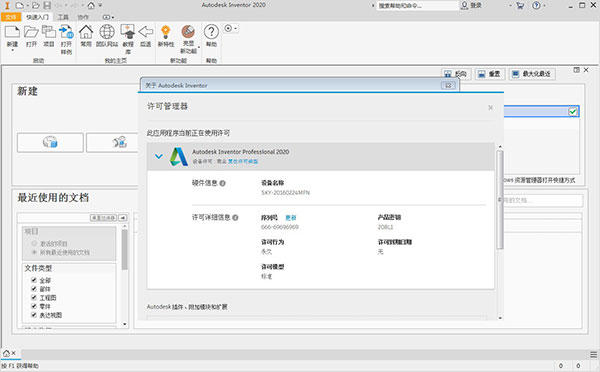Click the Inventor 'I' application logo

click(x=7, y=5)
